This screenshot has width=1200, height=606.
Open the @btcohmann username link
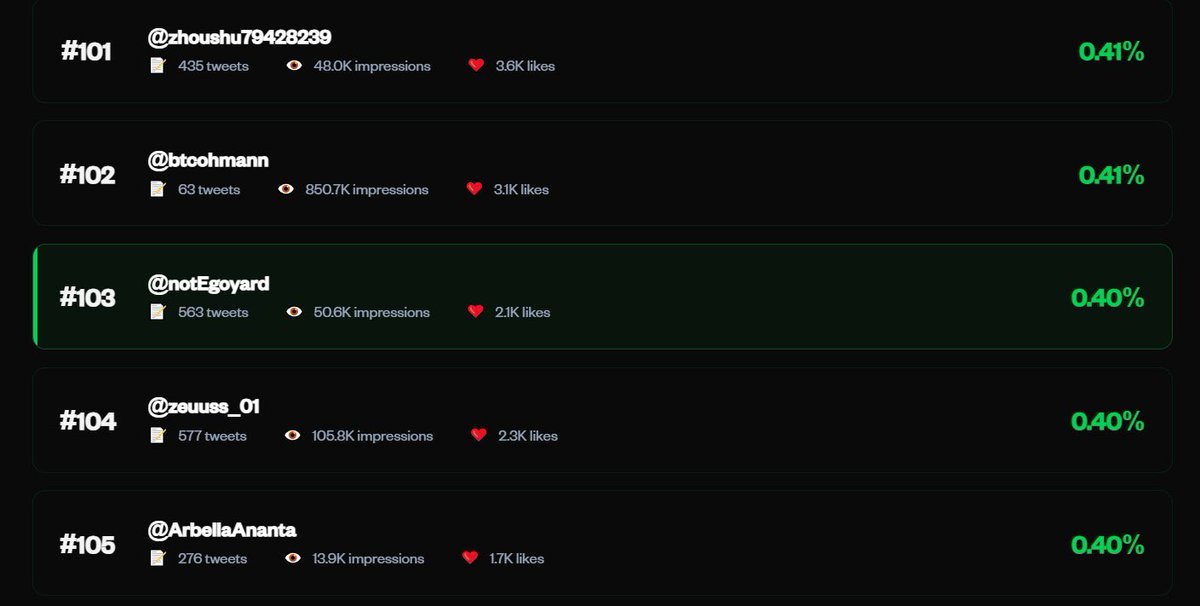208,161
